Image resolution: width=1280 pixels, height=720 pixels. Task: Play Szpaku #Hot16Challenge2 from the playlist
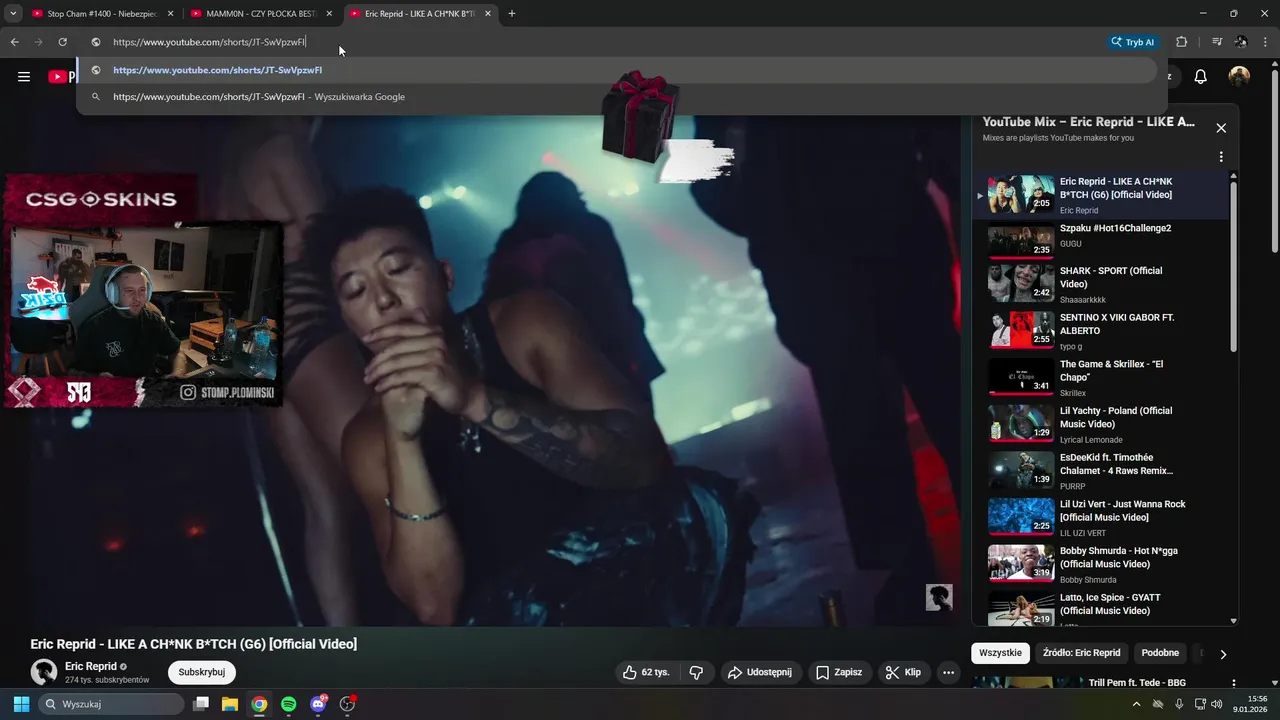tap(1100, 241)
